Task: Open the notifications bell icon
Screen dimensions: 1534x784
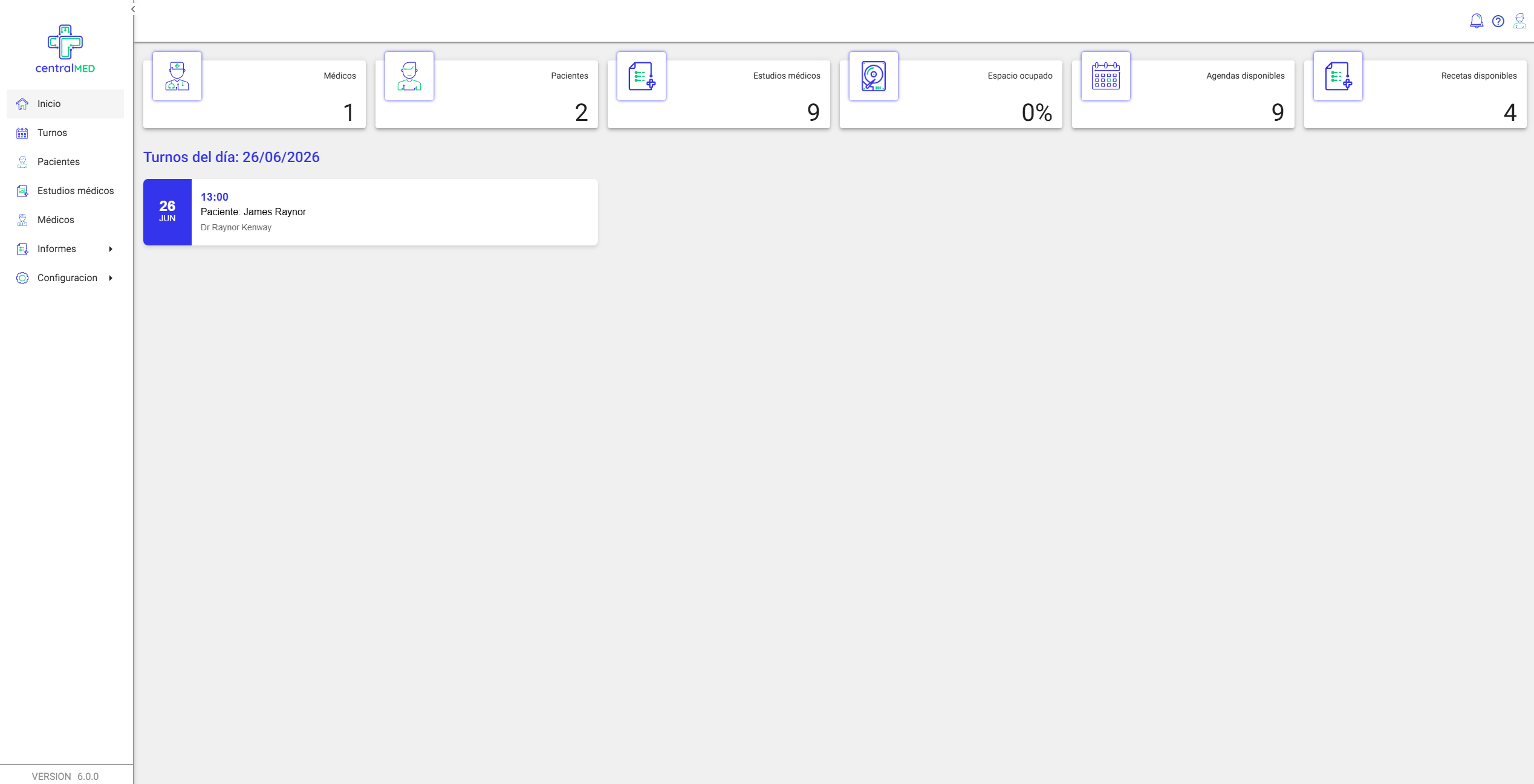Action: [1477, 21]
